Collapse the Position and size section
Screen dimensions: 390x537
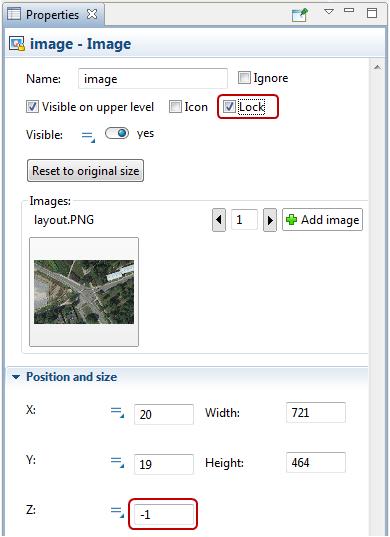click(16, 377)
